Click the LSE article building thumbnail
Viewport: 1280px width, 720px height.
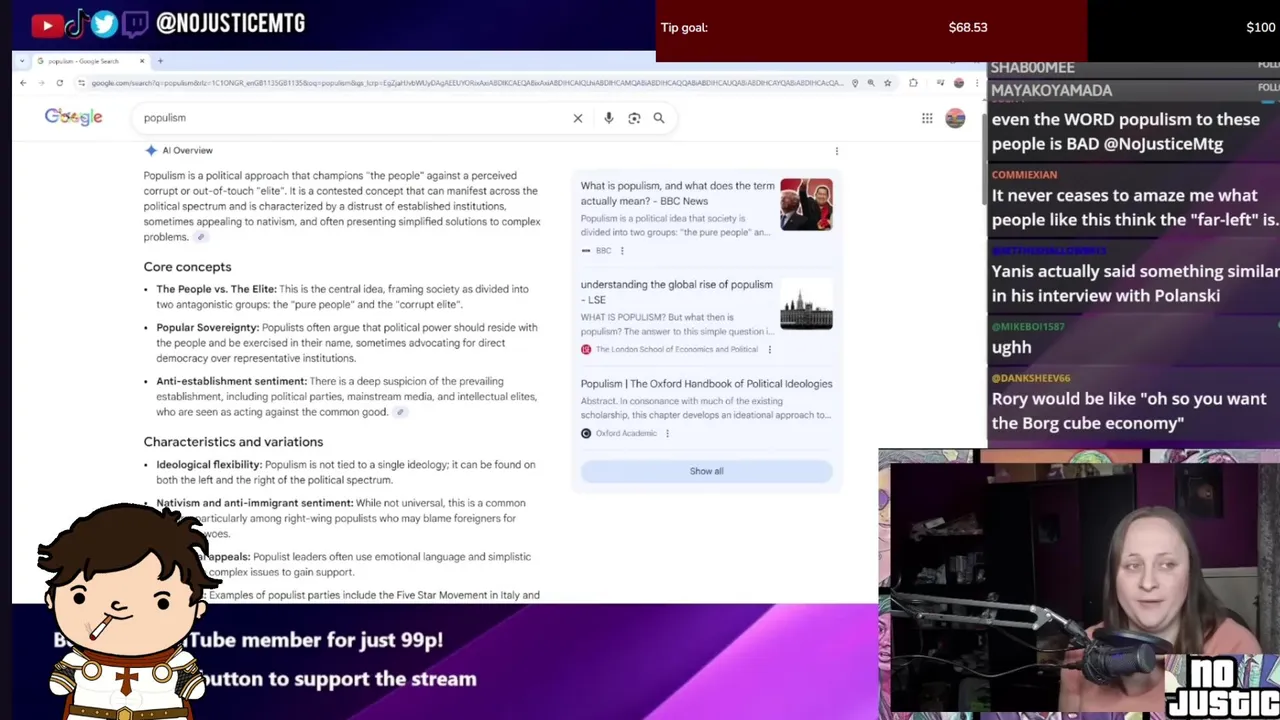806,304
